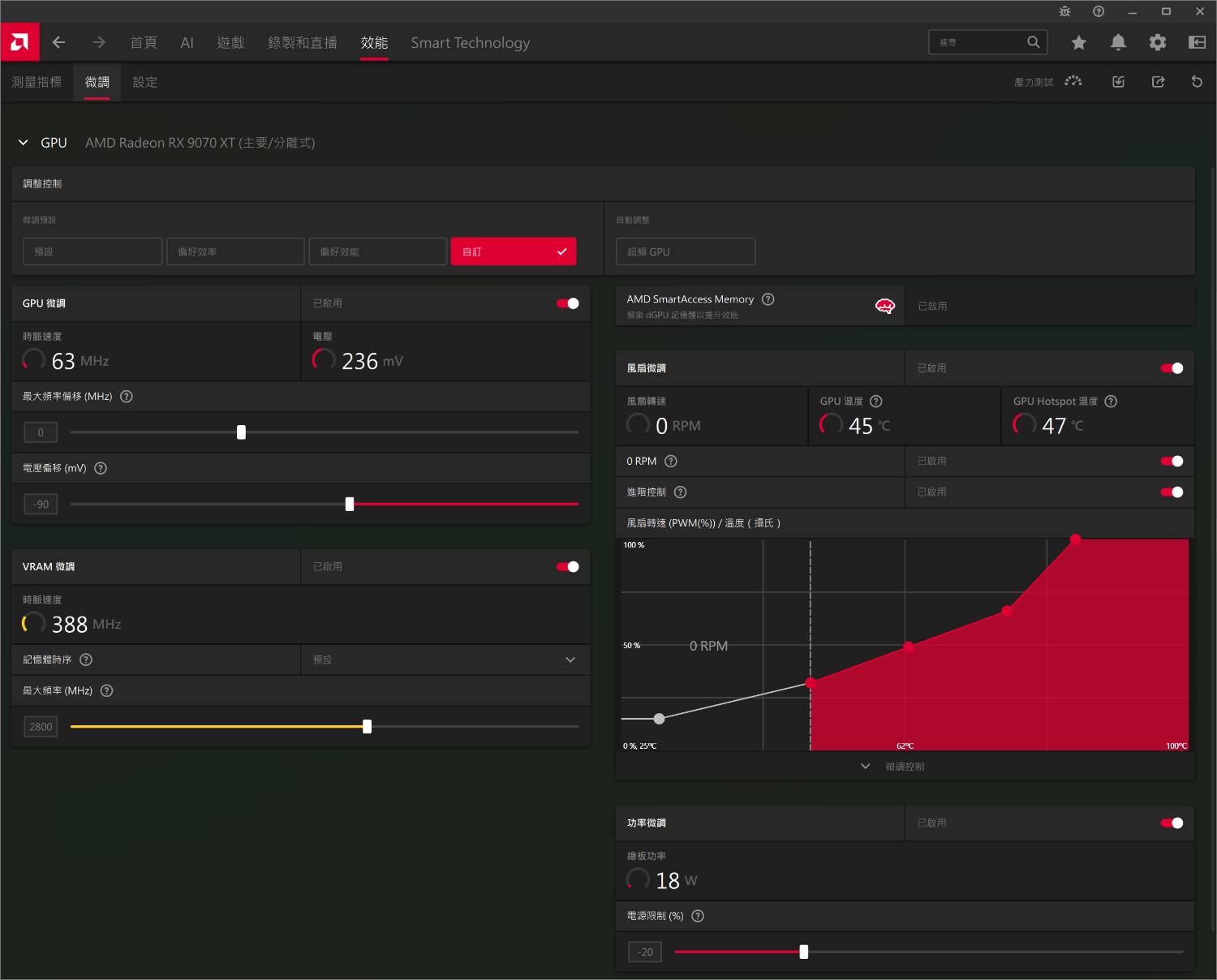Open help for 最大頻率偏移 (MHz)

click(x=127, y=397)
